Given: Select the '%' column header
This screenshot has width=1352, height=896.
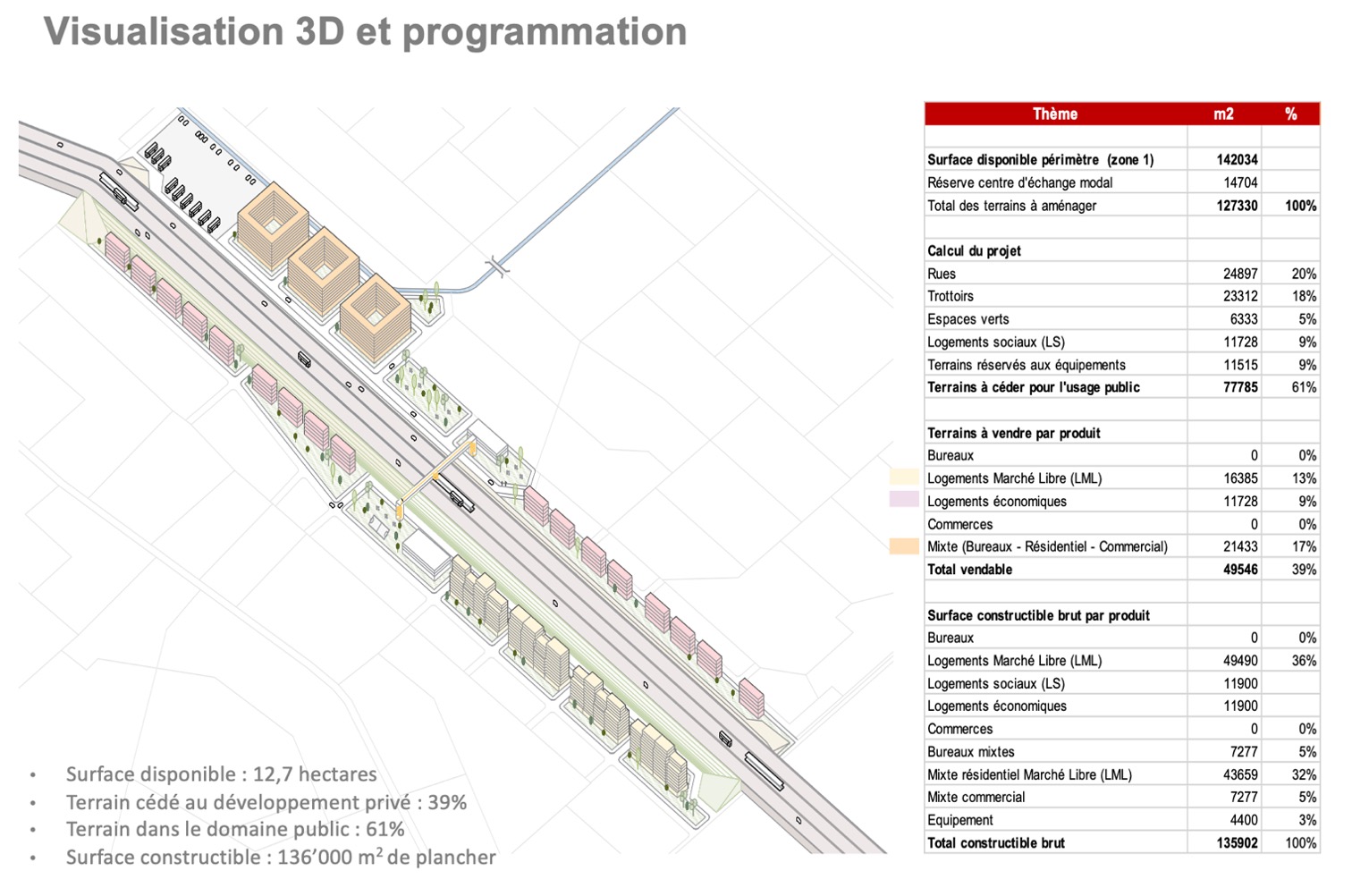Looking at the screenshot, I should [x=1290, y=114].
